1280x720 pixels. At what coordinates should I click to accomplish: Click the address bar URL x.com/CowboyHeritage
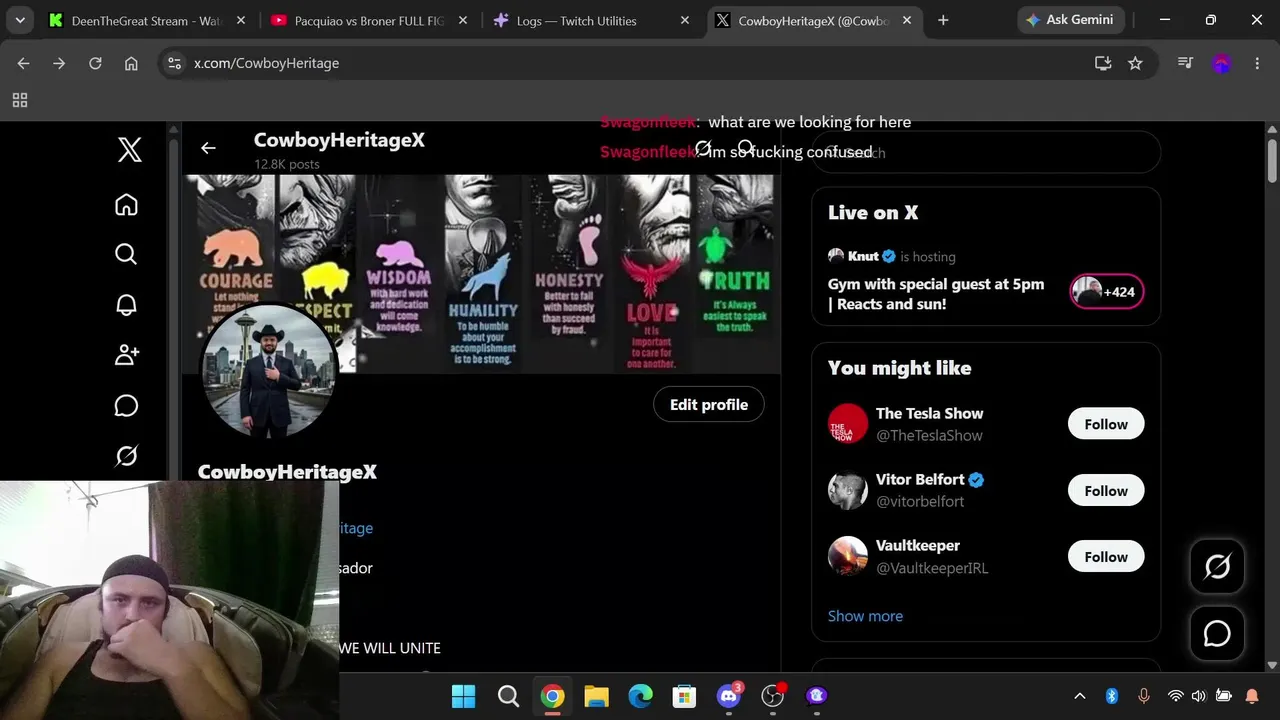pyautogui.click(x=266, y=63)
